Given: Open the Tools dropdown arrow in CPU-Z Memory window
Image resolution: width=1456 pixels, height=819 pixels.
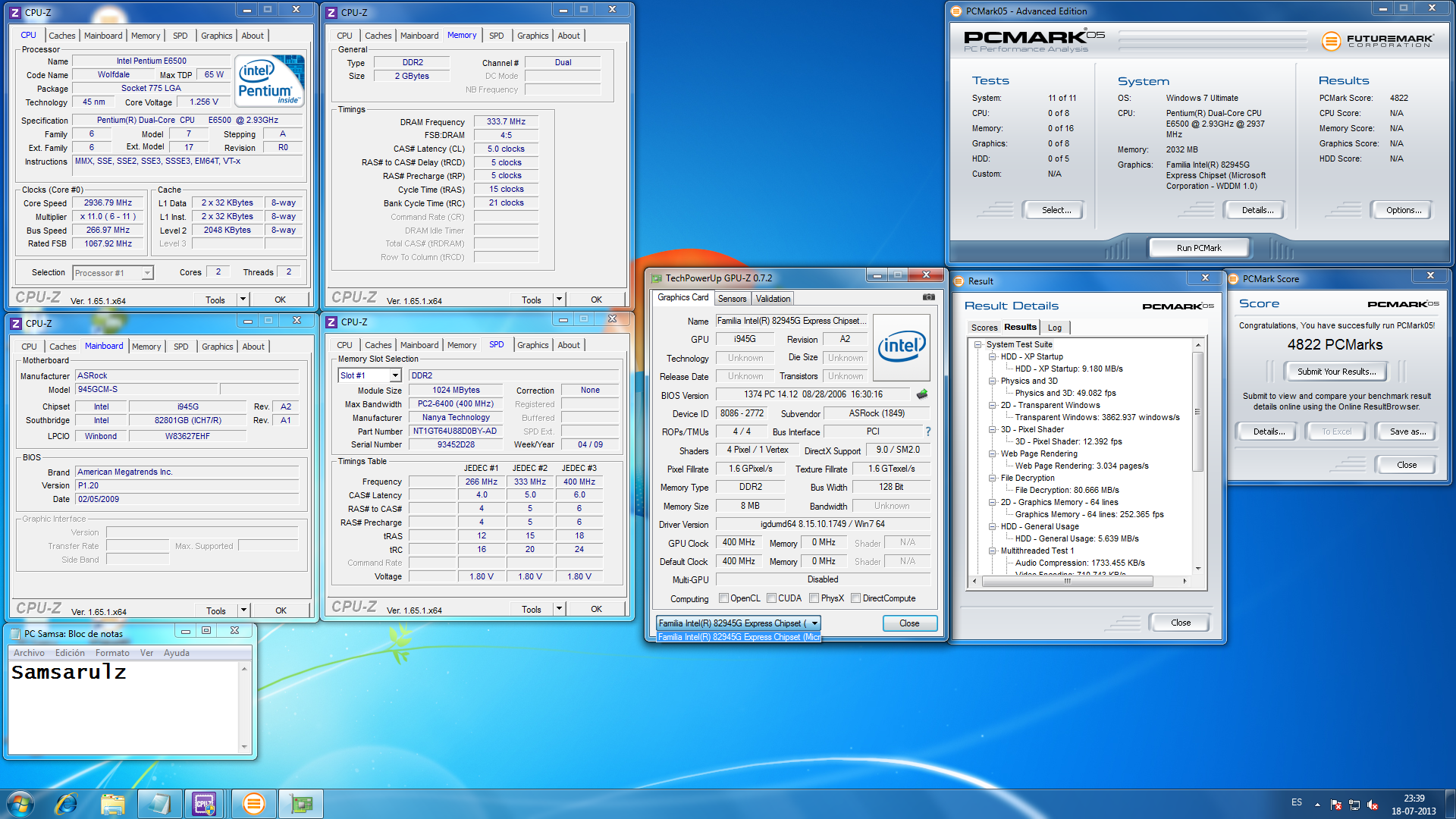Looking at the screenshot, I should [559, 300].
